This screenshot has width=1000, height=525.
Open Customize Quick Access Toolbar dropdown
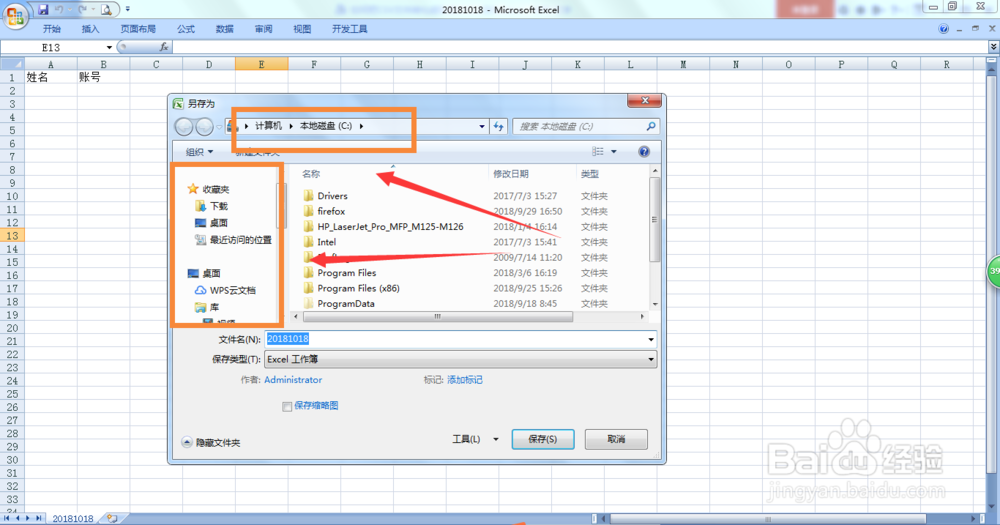pyautogui.click(x=128, y=9)
